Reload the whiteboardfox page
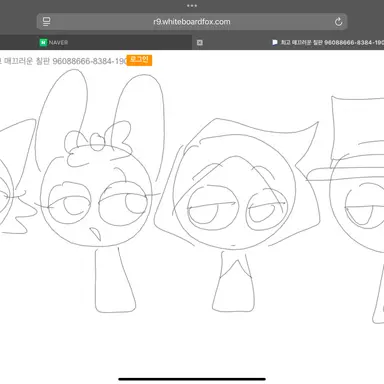The height and width of the screenshot is (384, 384). pyautogui.click(x=338, y=22)
